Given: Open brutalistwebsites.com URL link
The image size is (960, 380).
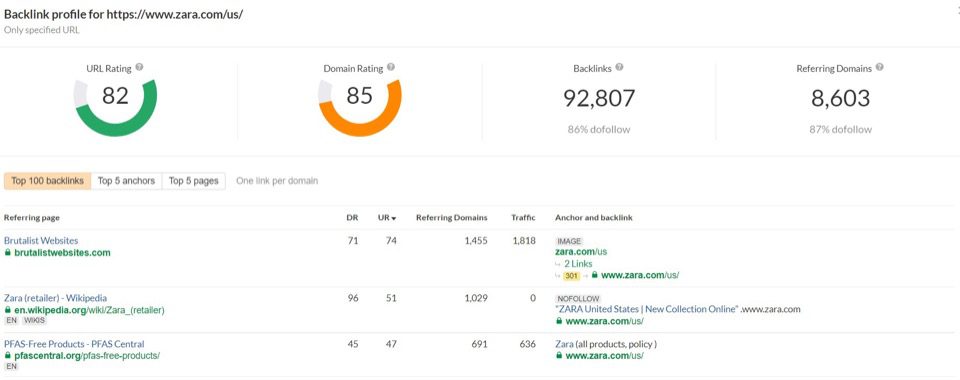Looking at the screenshot, I should pos(62,253).
